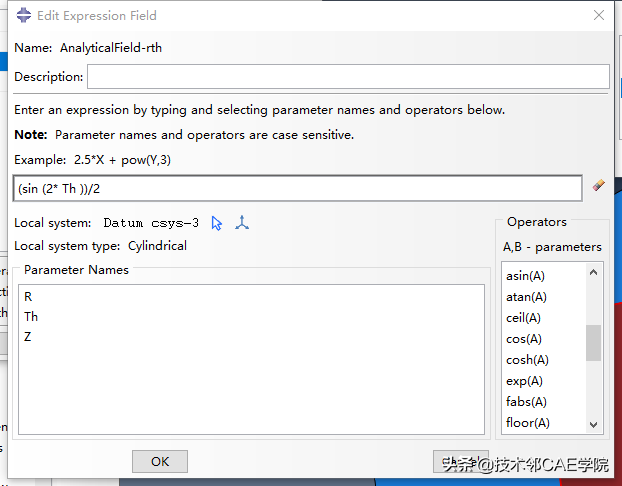This screenshot has width=622, height=486.
Task: Insert floor(A) operator
Action: coord(528,423)
